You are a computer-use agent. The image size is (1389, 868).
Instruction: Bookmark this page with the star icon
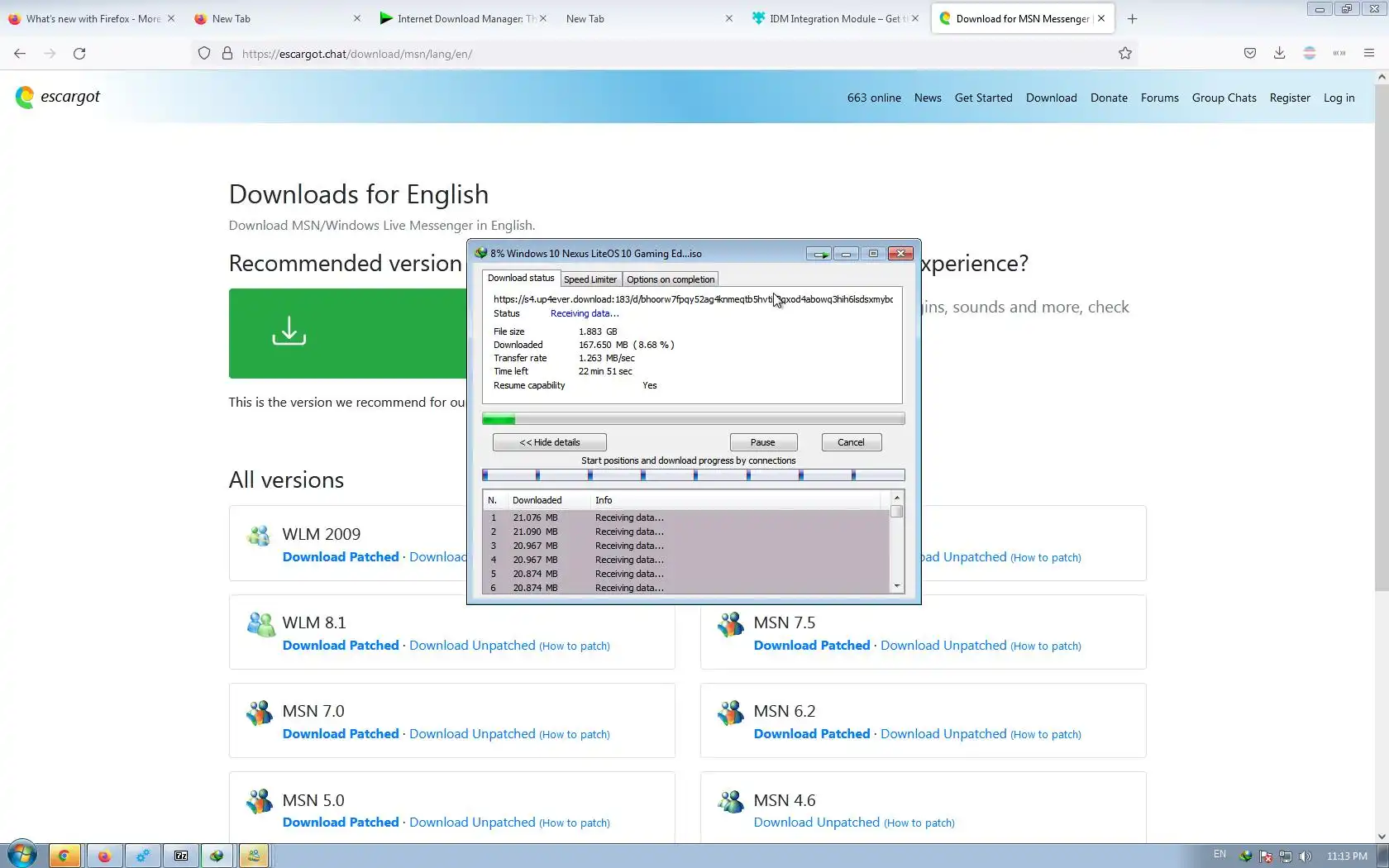[x=1125, y=54]
